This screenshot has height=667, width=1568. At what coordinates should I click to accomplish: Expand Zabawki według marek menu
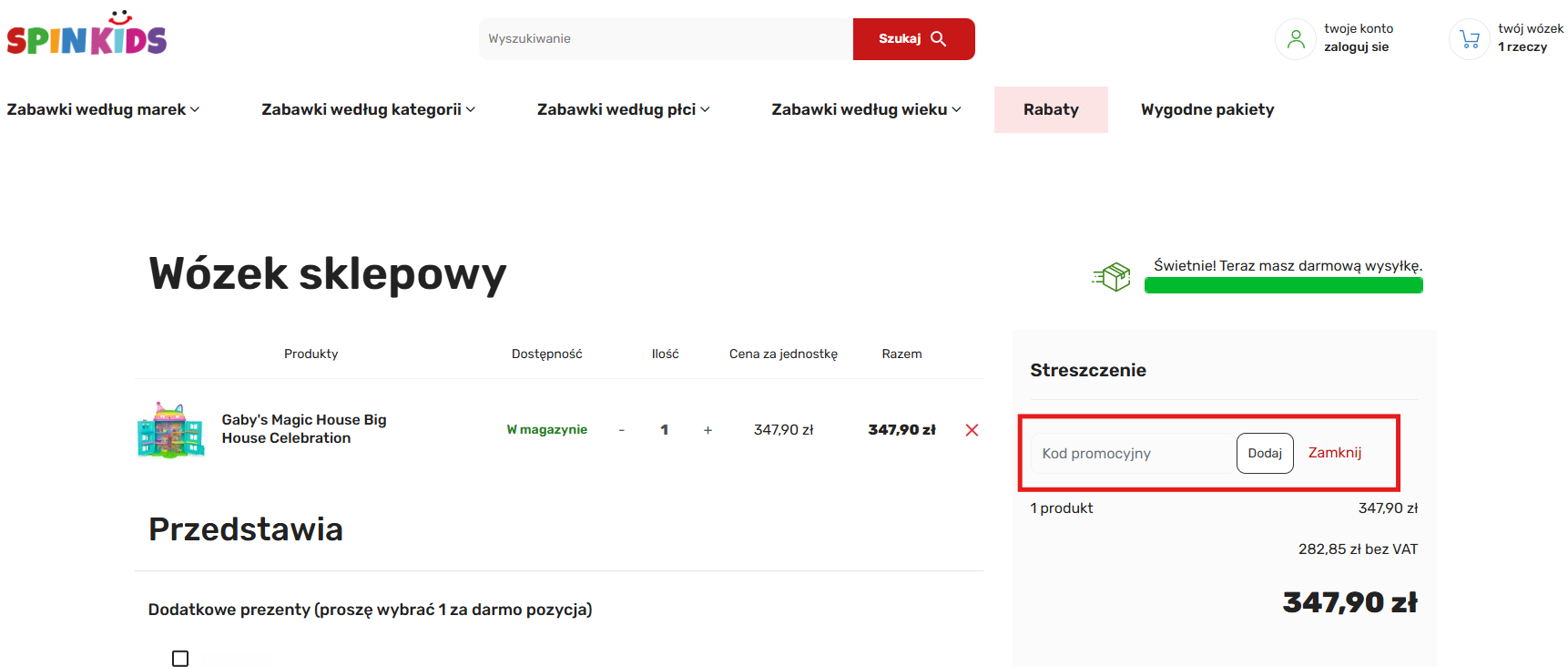[103, 109]
